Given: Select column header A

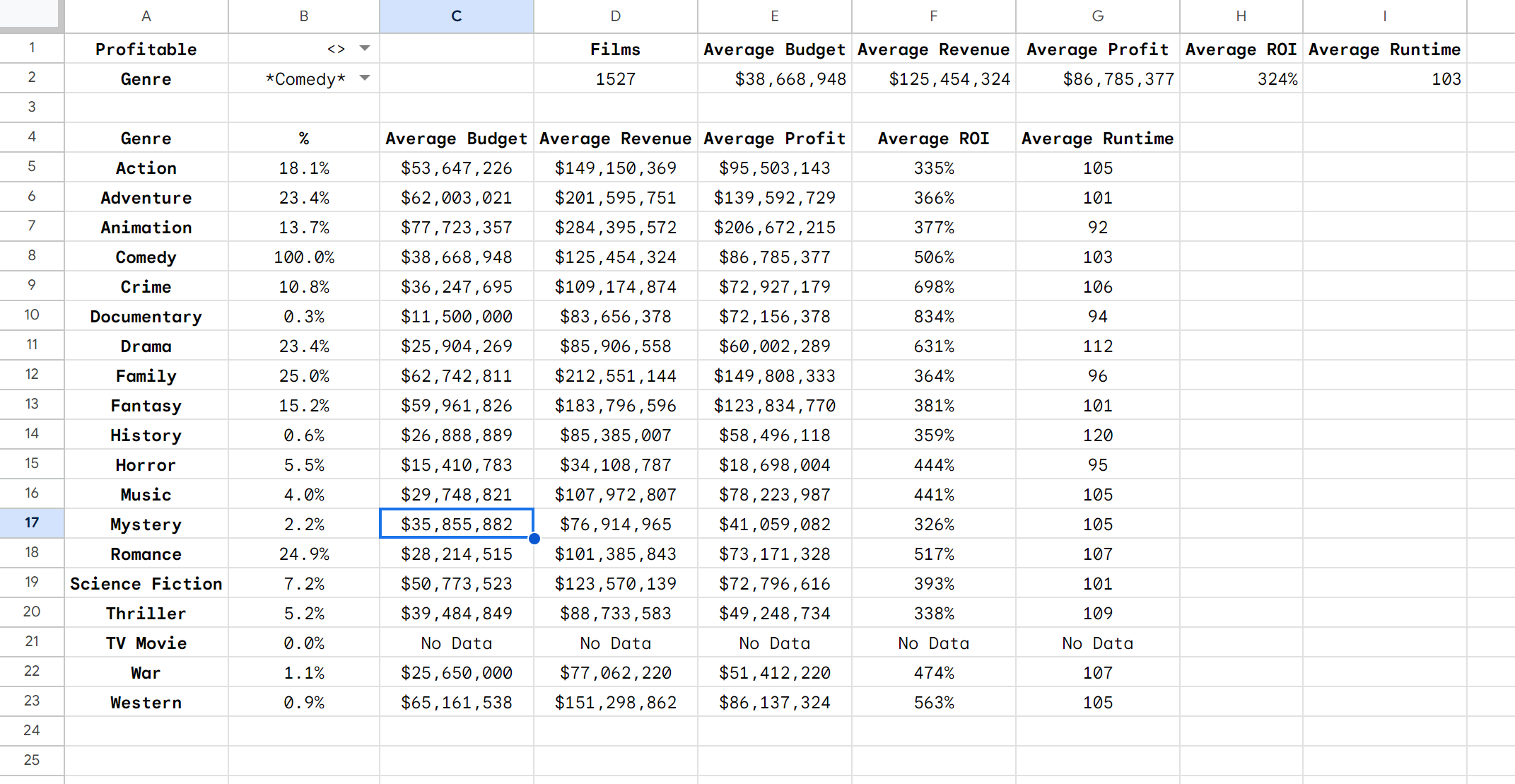Looking at the screenshot, I should 146,16.
